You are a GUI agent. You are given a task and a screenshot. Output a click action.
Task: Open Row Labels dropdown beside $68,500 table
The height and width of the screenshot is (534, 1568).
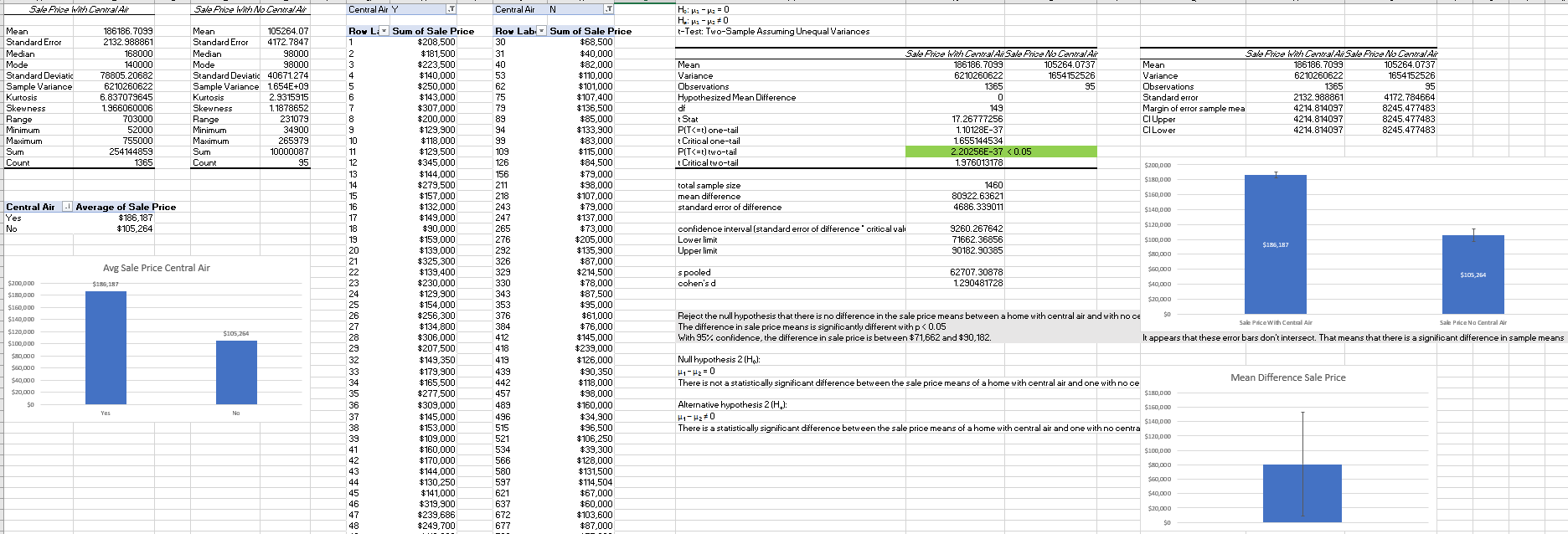tap(541, 31)
